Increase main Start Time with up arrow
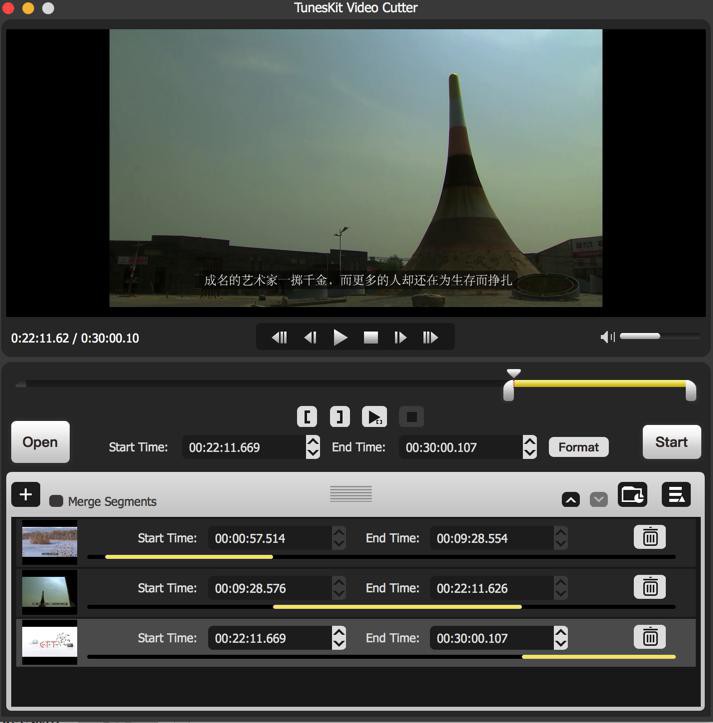This screenshot has height=723, width=713. [313, 441]
